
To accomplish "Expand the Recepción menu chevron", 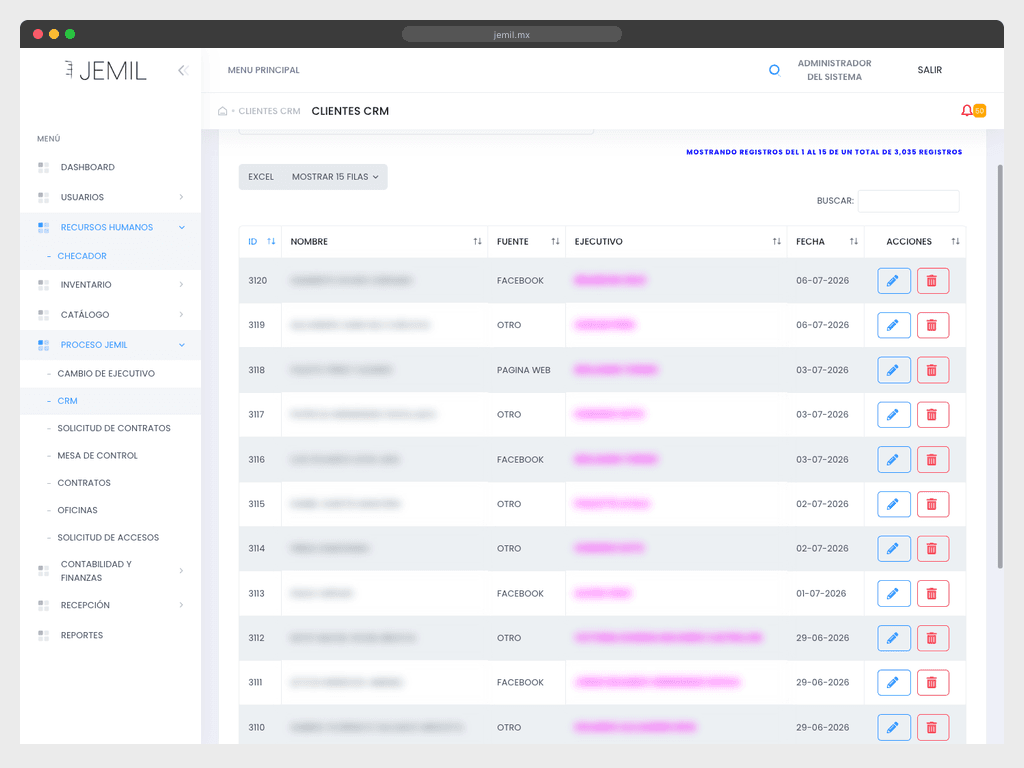I will 181,605.
